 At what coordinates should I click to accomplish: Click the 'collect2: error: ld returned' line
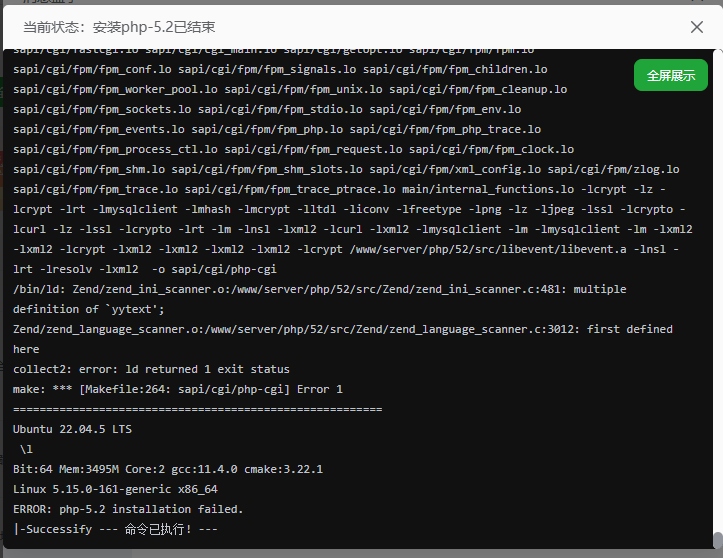tap(152, 369)
